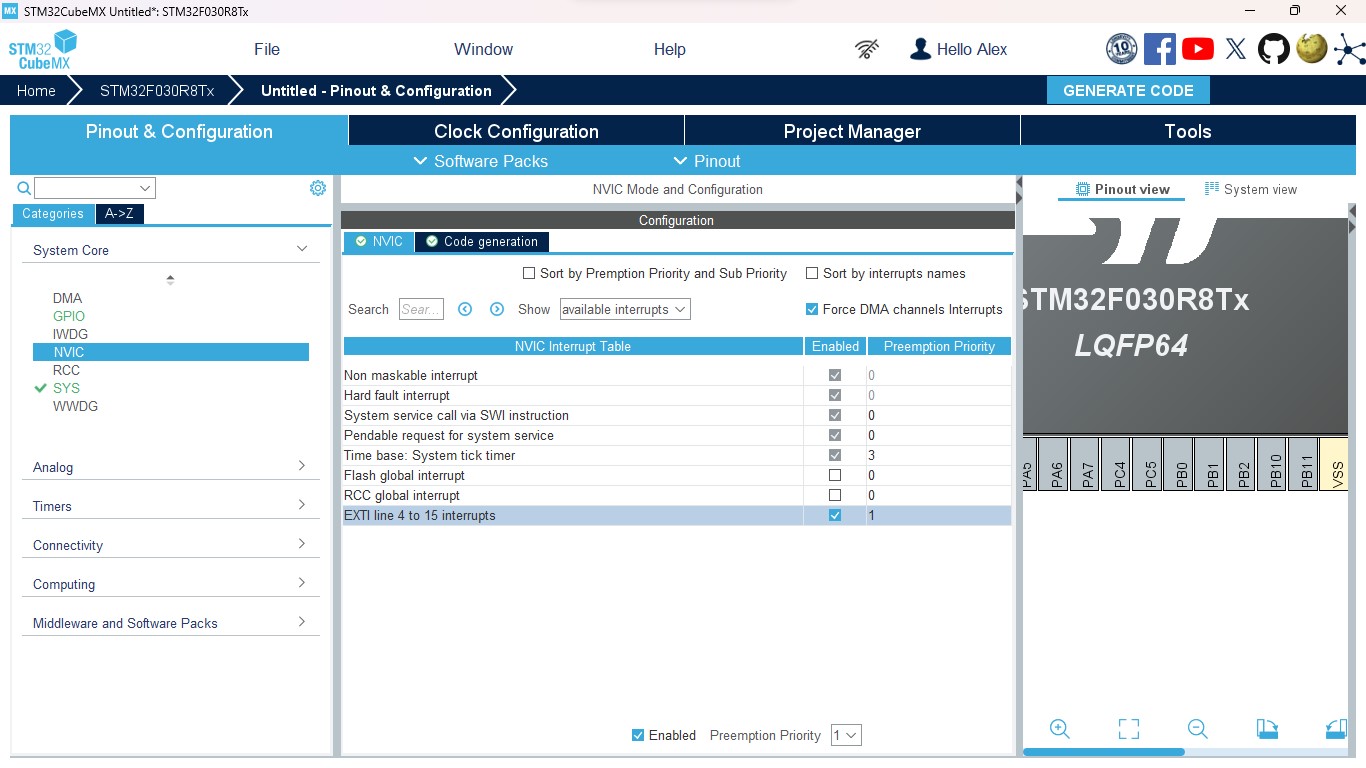Go to Home breadcrumb
This screenshot has height=768, width=1366.
pyautogui.click(x=36, y=90)
